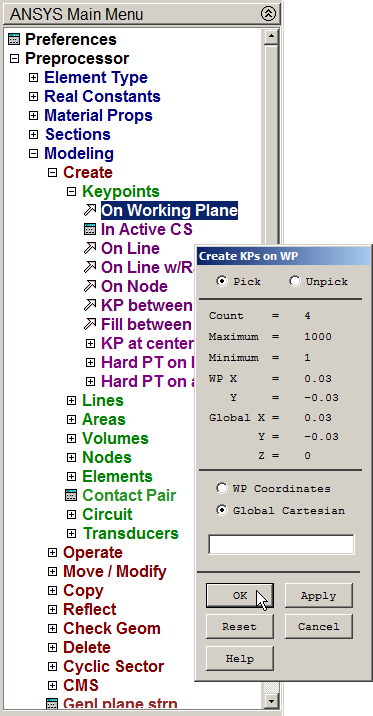The image size is (373, 716).
Task: Select the Global Cartesian radio option
Action: click(x=221, y=510)
